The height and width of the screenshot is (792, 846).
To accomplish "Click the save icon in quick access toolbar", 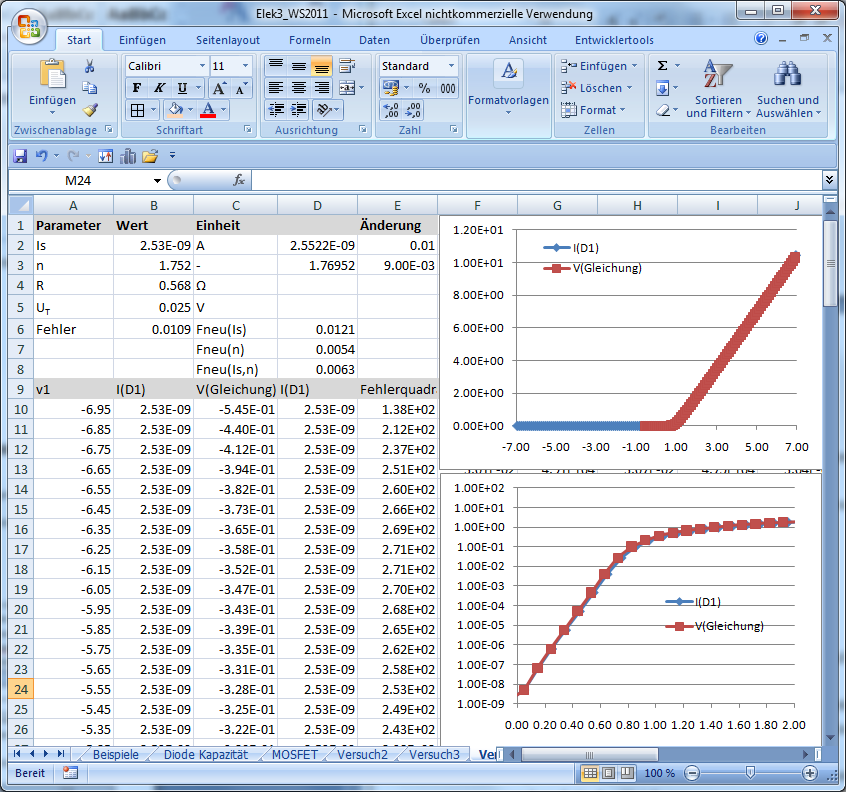I will click(20, 156).
